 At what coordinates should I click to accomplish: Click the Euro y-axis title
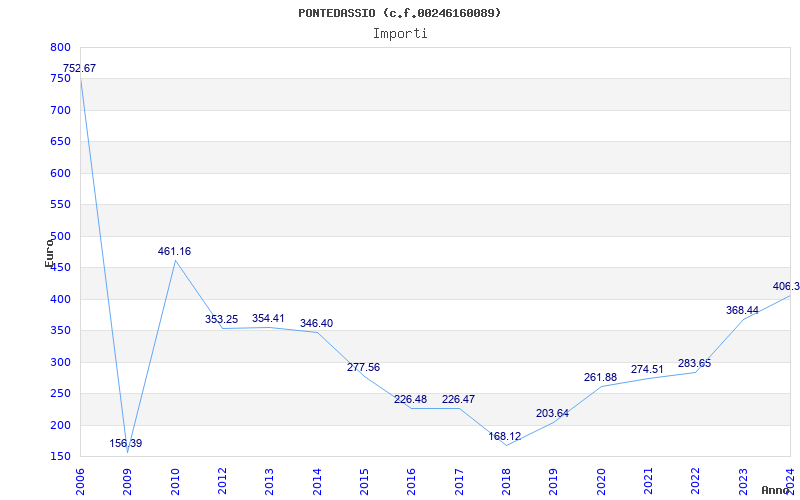[x=49, y=251]
